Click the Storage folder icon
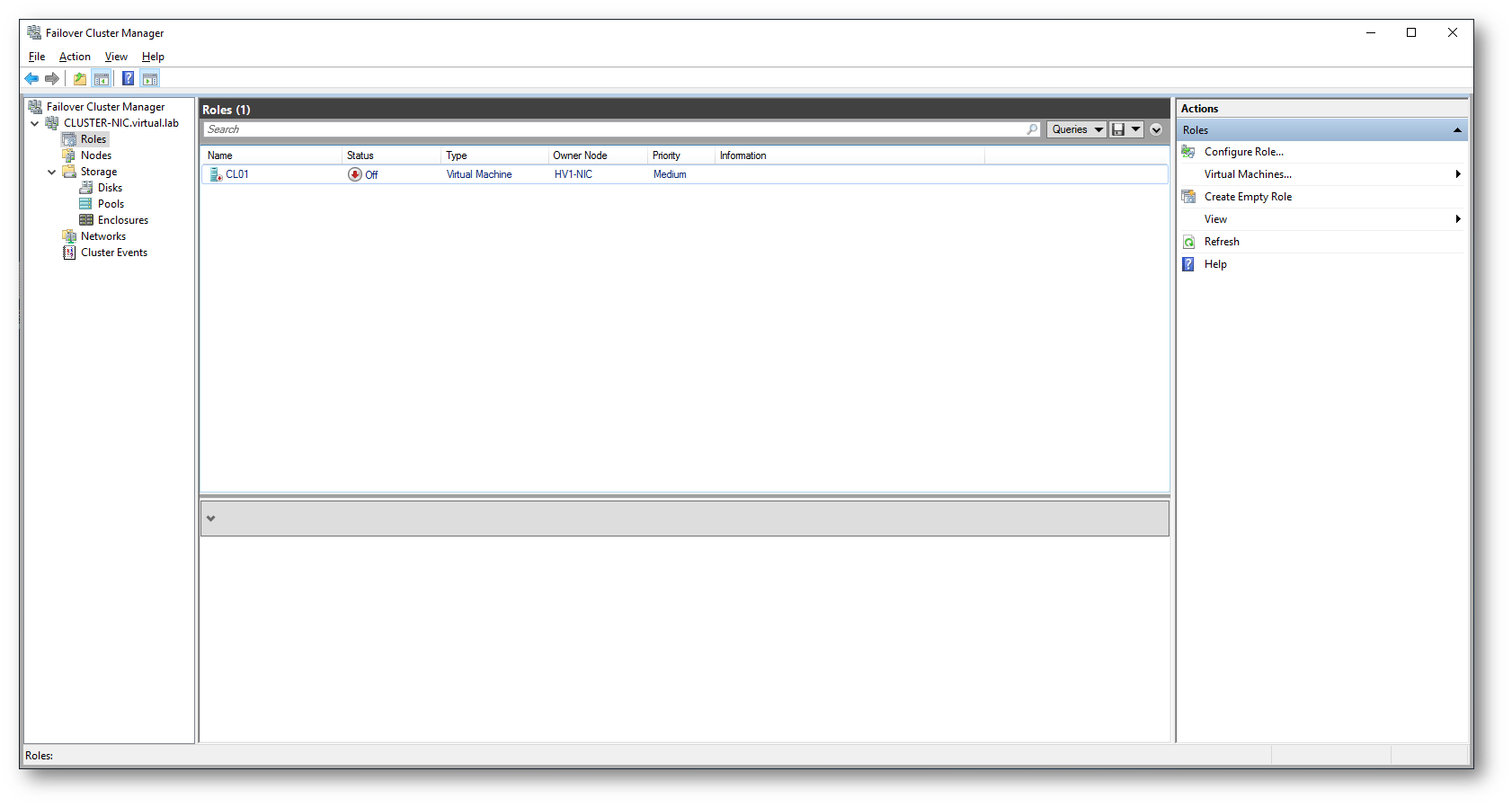Screen dimensions: 1512x807 tap(69, 172)
